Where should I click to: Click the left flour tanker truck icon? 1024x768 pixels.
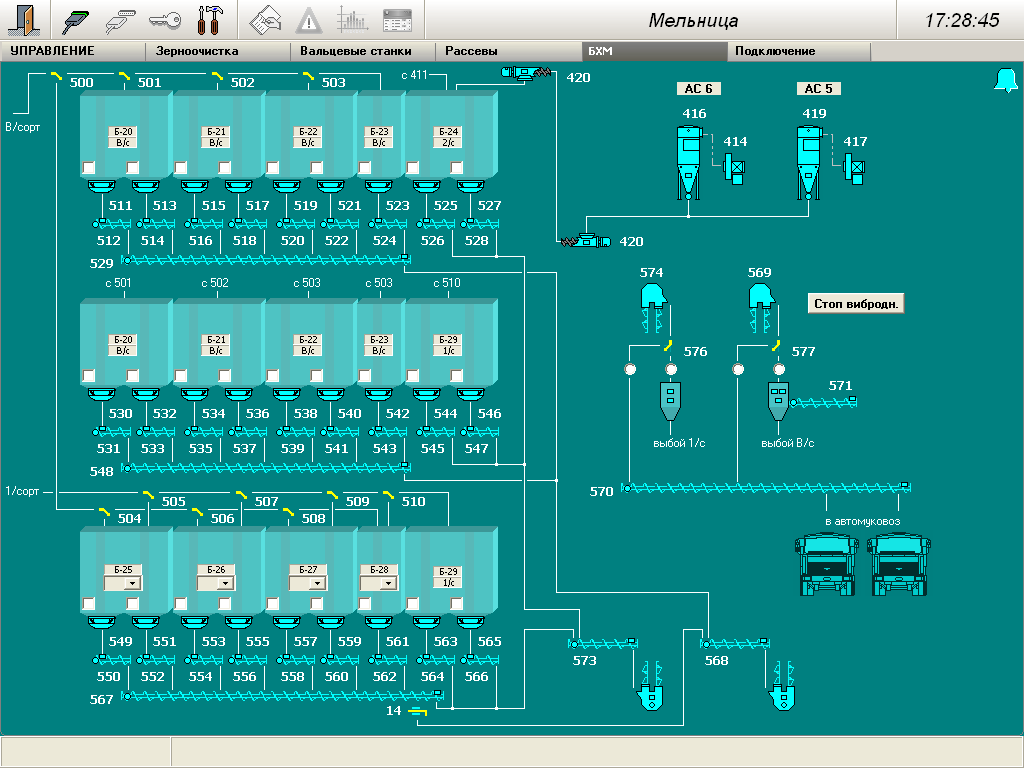826,566
